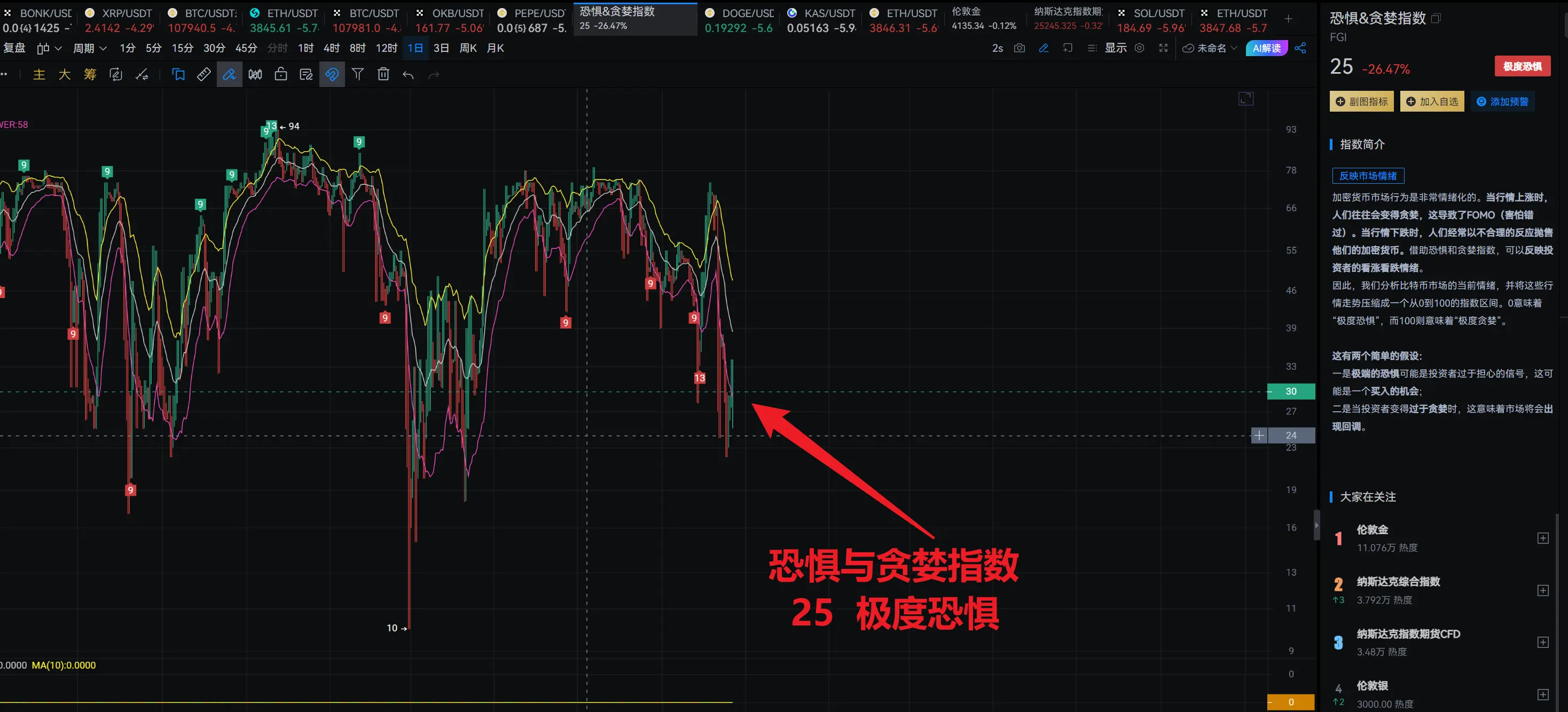Click the 副图指标 button
The height and width of the screenshot is (712, 1568).
[x=1362, y=101]
